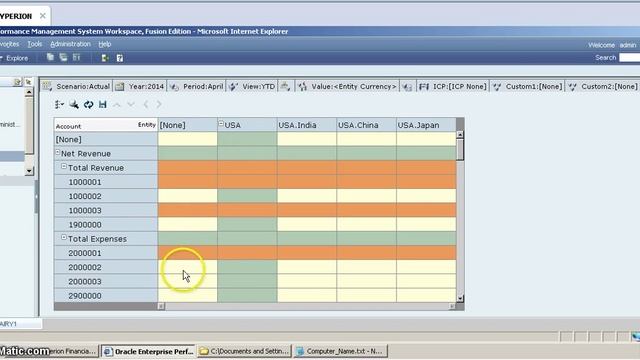Click the Scenario dimension icon

(47, 86)
